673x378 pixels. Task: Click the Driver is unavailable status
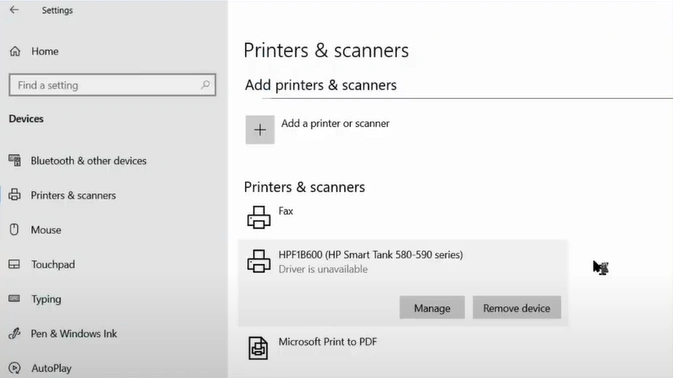click(x=323, y=269)
